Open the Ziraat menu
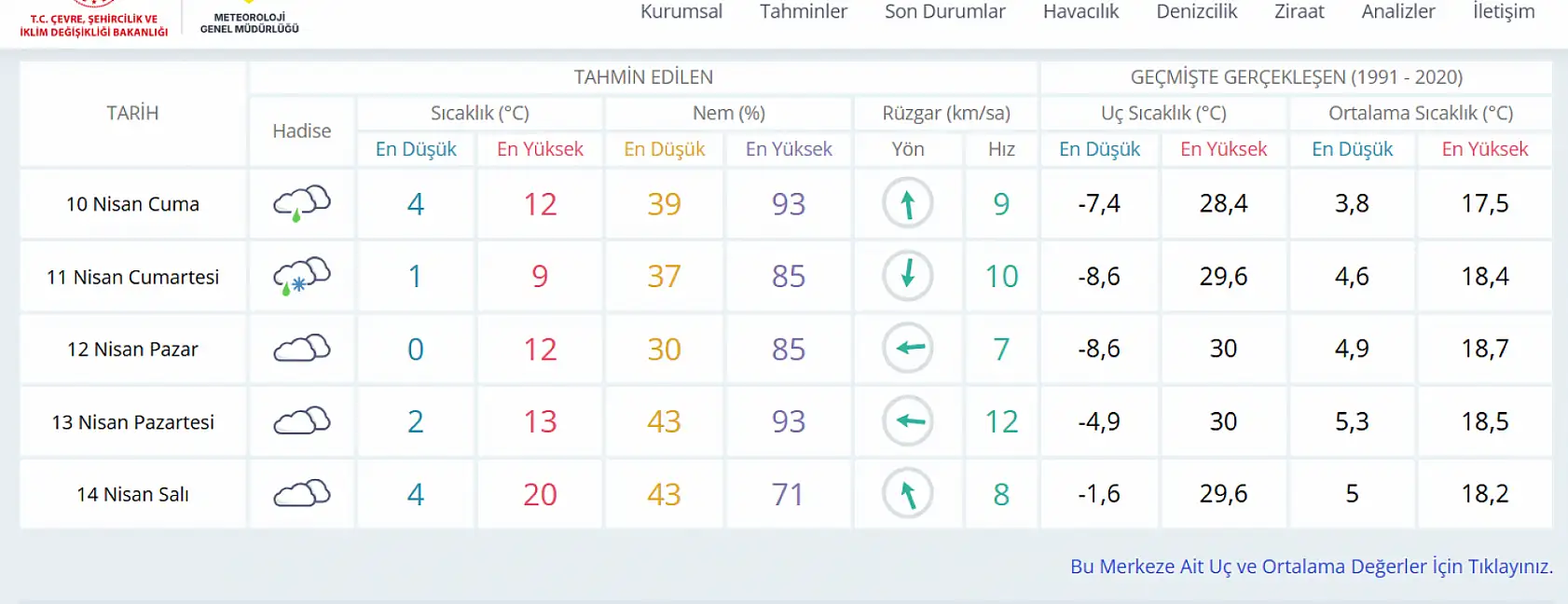This screenshot has width=1568, height=604. point(1300,12)
